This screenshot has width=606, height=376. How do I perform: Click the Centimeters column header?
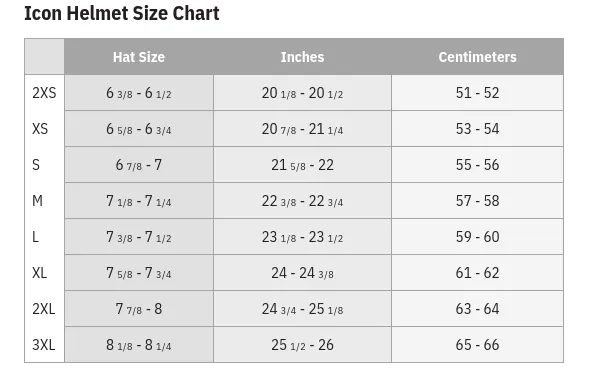pyautogui.click(x=477, y=57)
